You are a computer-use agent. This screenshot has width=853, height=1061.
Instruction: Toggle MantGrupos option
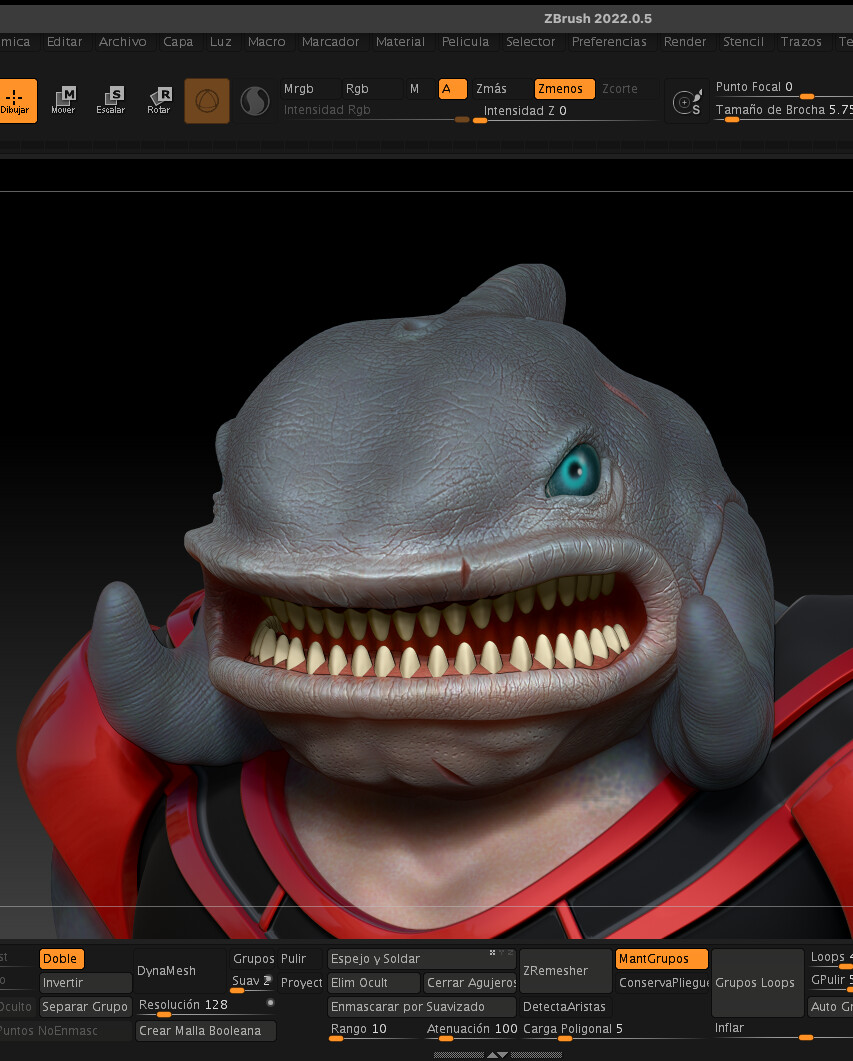662,958
